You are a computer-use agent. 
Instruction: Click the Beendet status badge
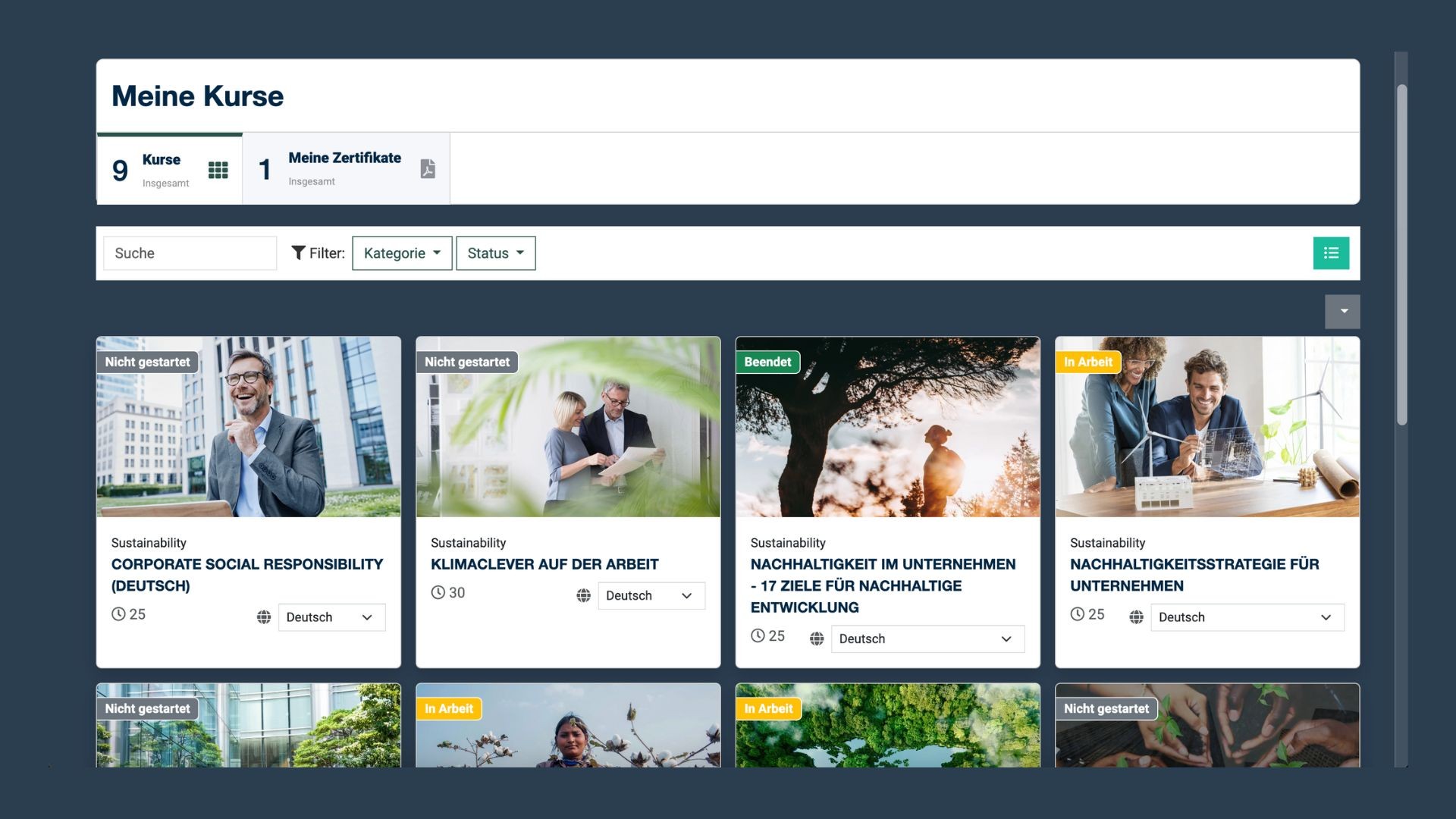[767, 362]
